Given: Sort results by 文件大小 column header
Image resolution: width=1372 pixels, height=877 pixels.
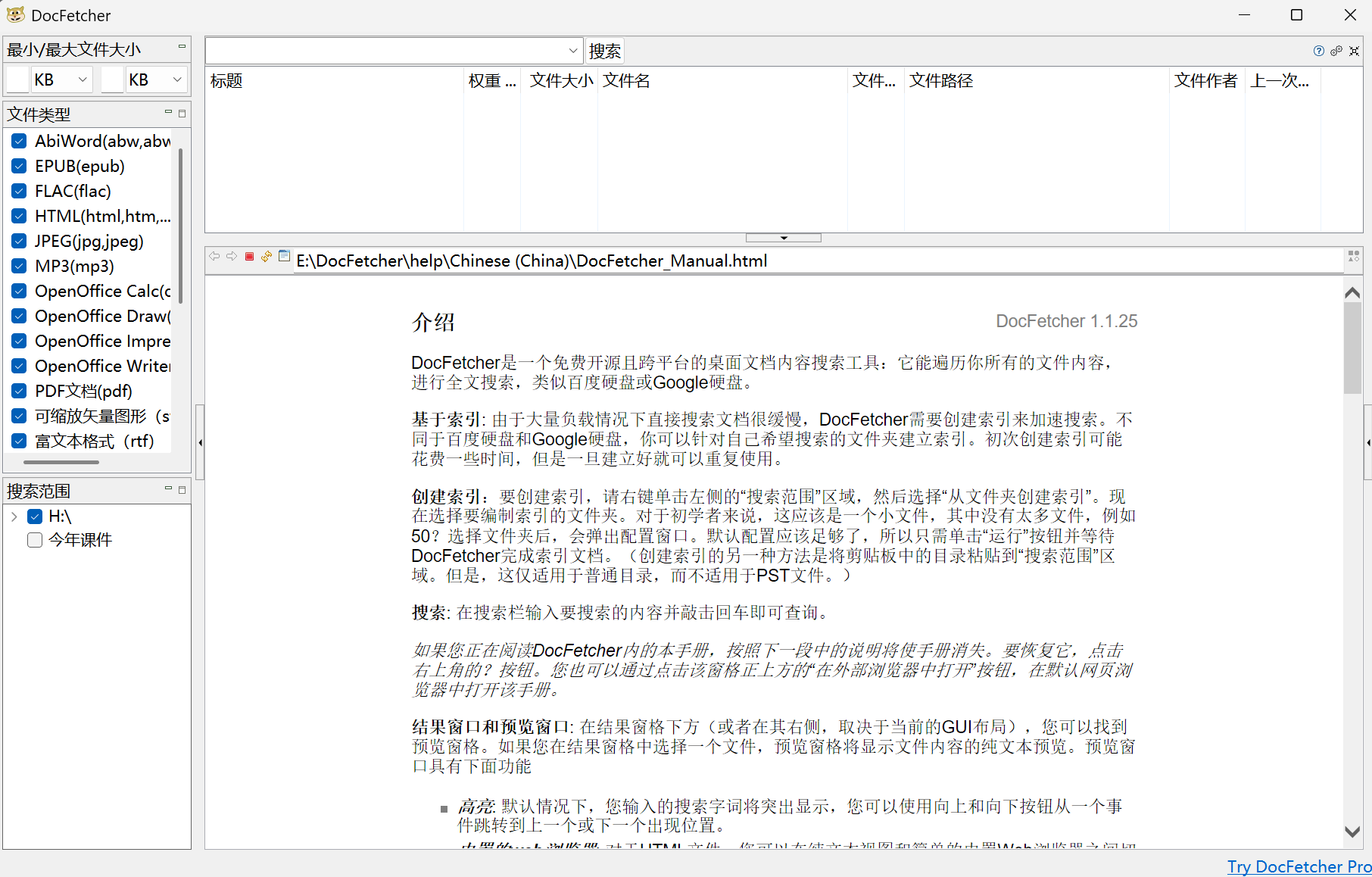Looking at the screenshot, I should pyautogui.click(x=560, y=81).
